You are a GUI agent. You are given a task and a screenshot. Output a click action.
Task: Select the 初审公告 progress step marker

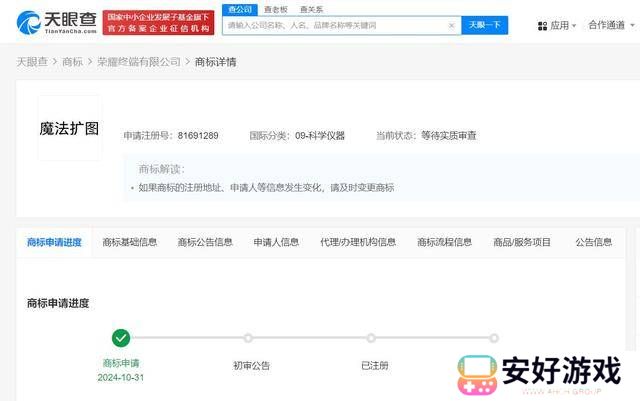[x=248, y=338]
